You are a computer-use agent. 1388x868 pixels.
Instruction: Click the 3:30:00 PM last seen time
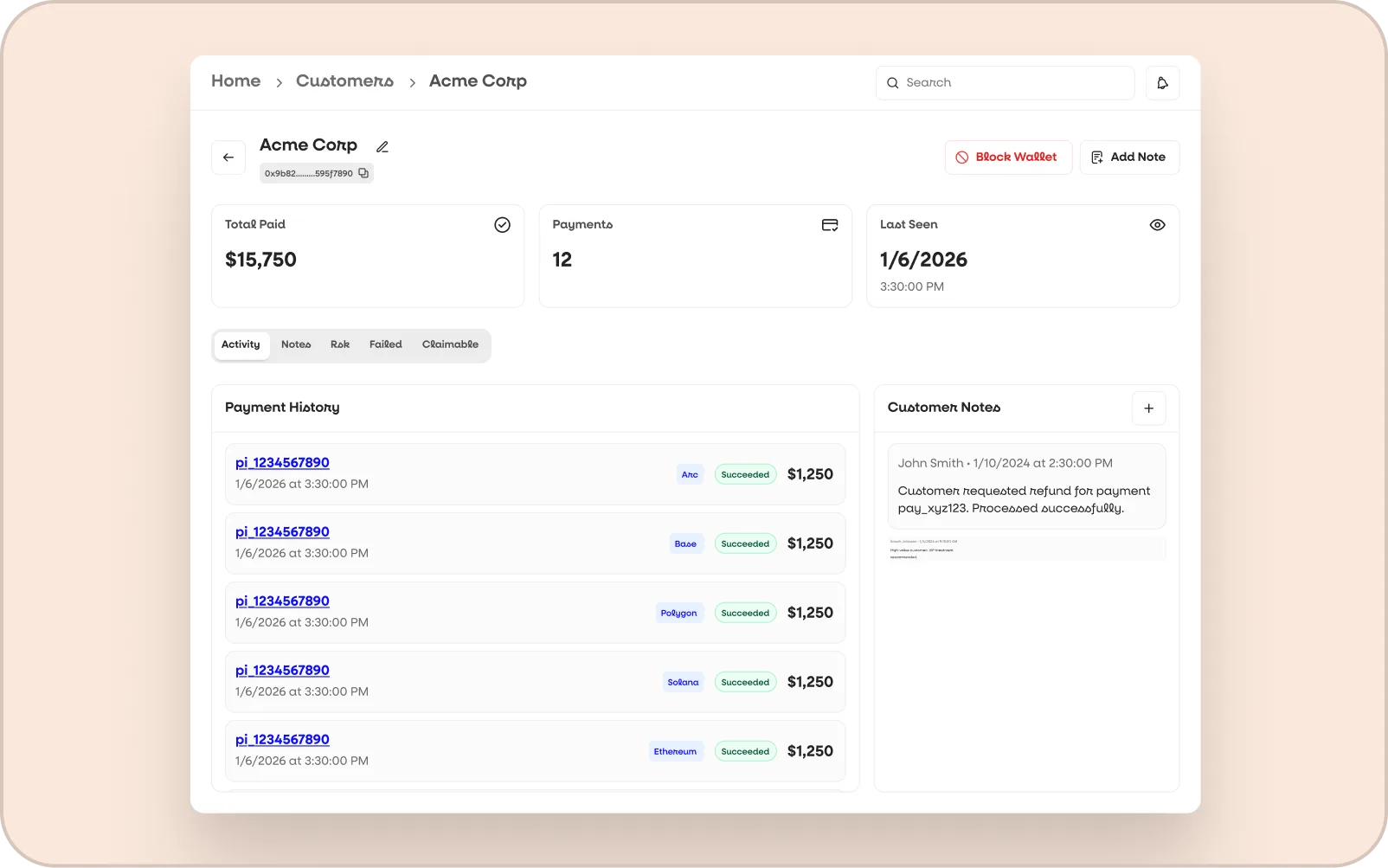[x=912, y=286]
